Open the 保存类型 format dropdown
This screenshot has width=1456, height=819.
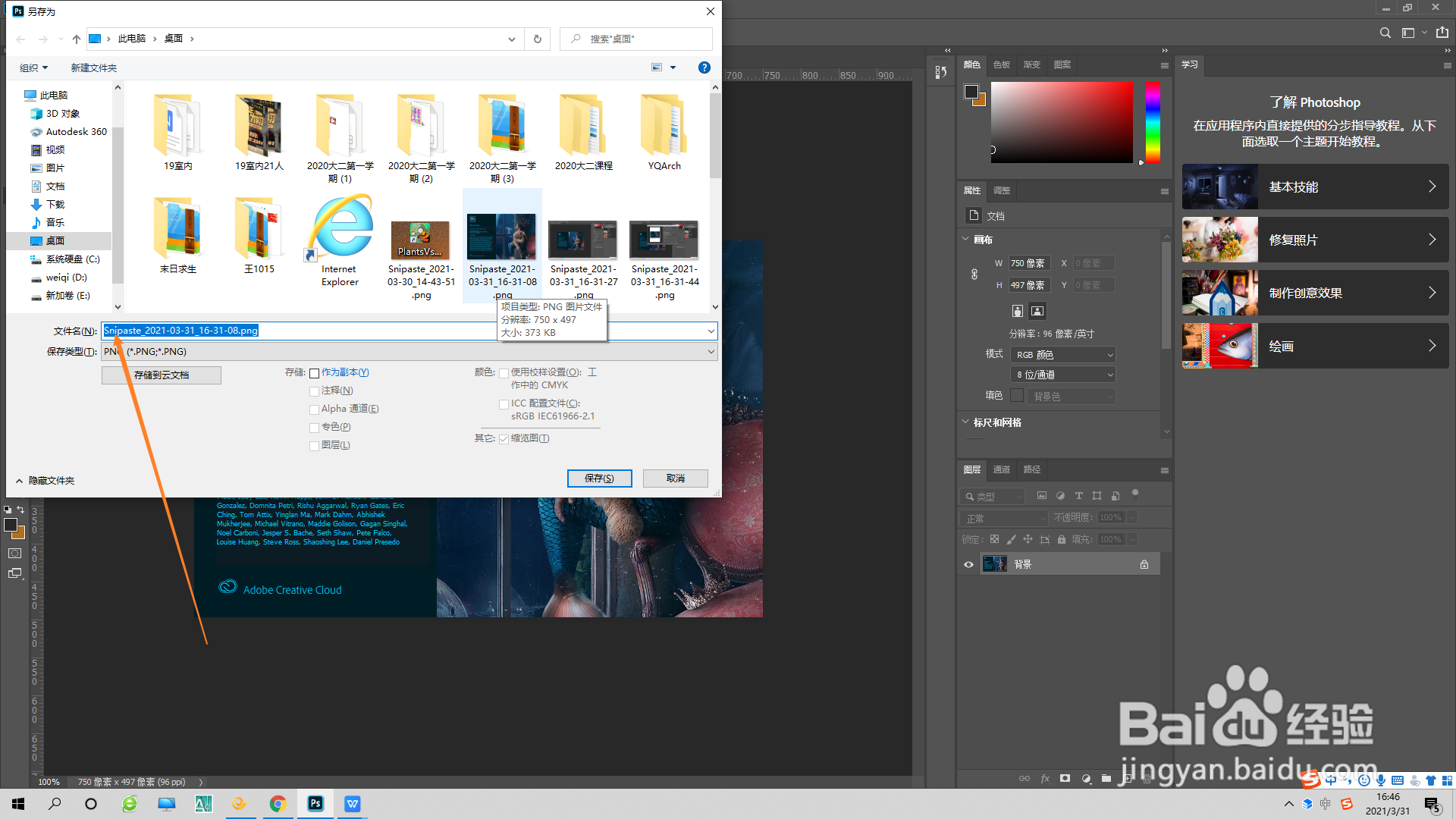tap(409, 352)
